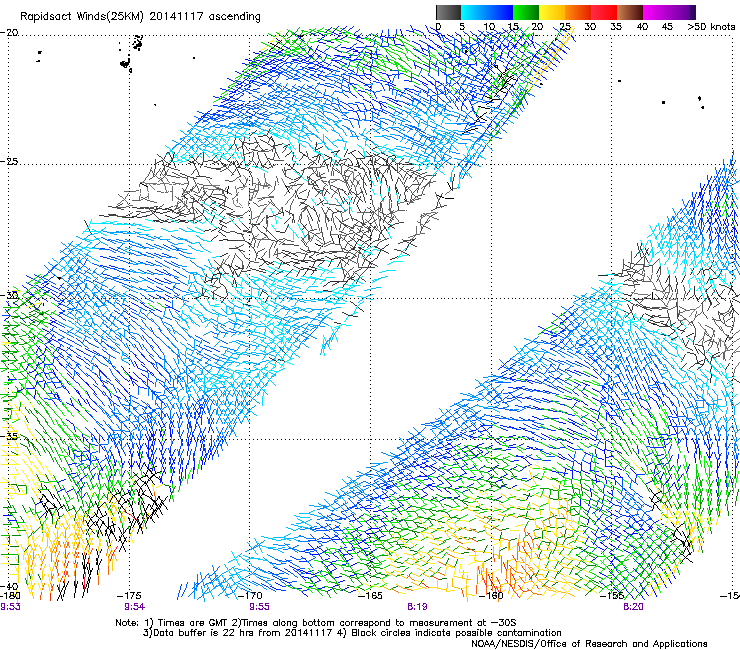The height and width of the screenshot is (650, 740).
Task: Click the latitude label '-35'
Action: tap(9, 436)
